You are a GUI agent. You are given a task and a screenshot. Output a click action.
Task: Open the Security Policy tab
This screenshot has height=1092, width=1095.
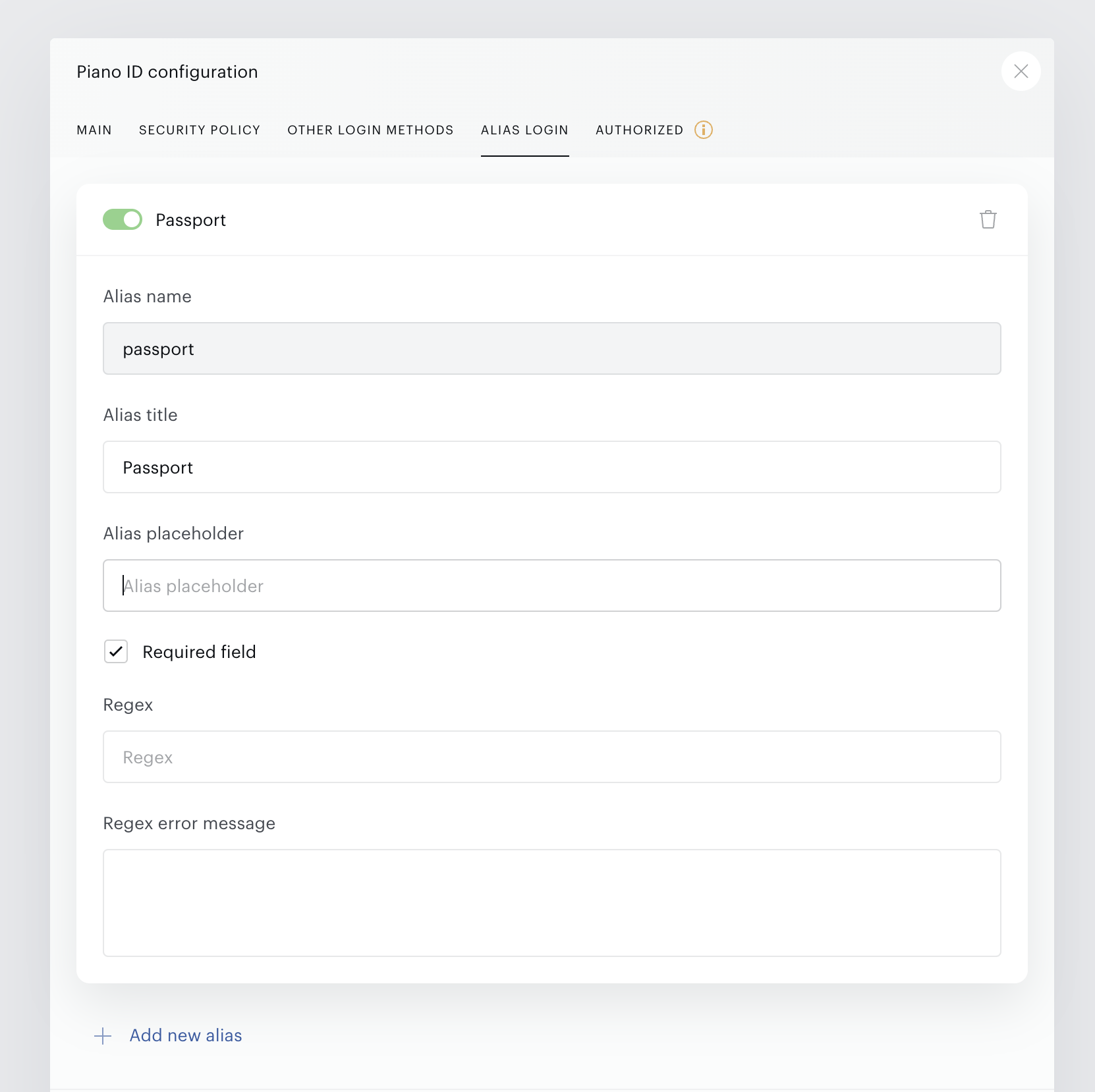[200, 130]
